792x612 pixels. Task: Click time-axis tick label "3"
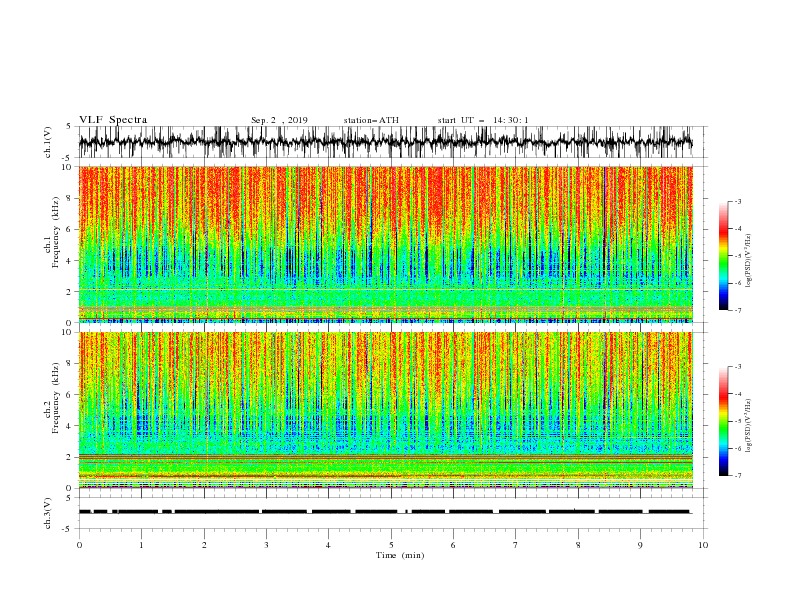[266, 545]
